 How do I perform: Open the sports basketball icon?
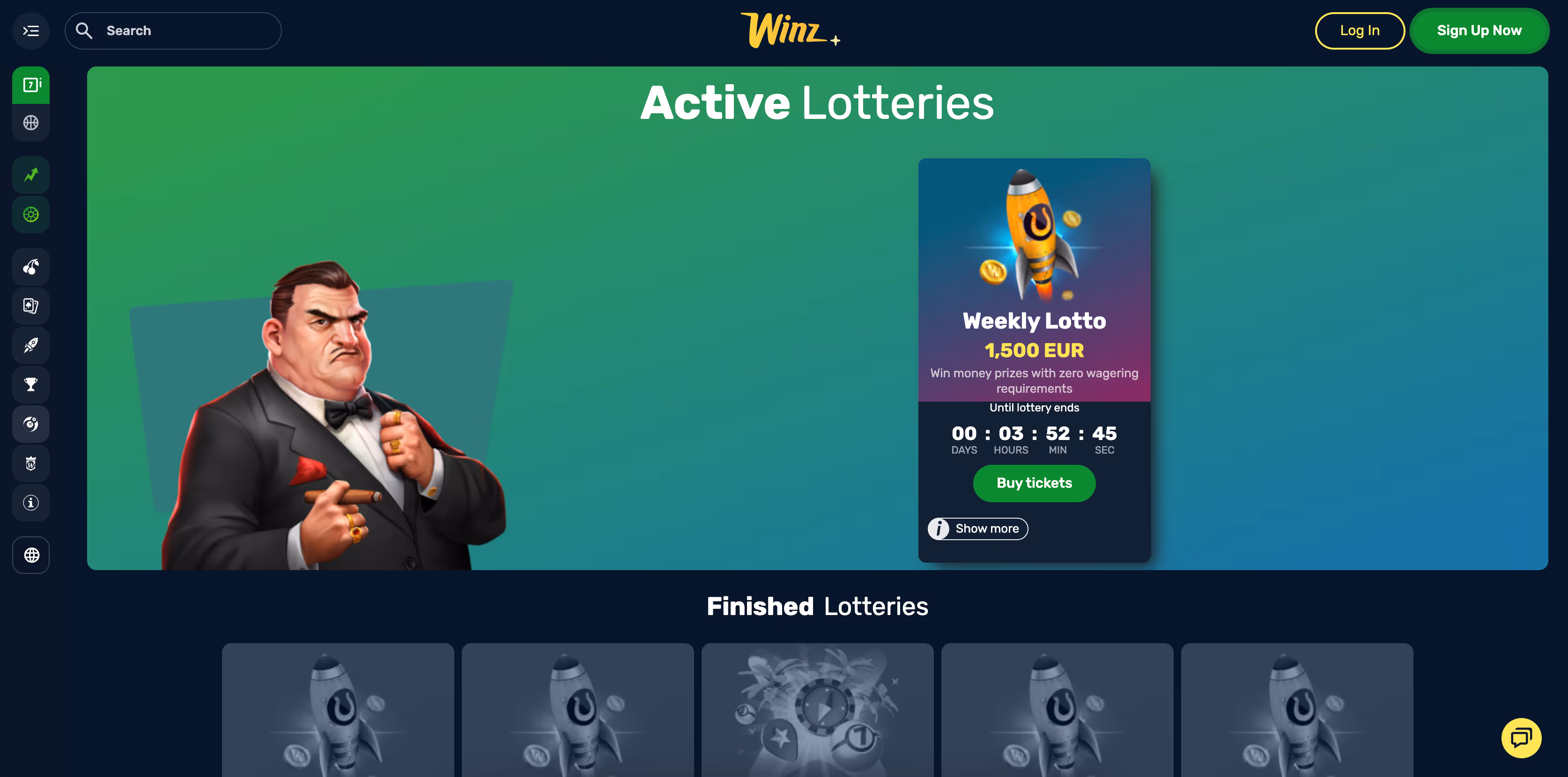coord(31,123)
